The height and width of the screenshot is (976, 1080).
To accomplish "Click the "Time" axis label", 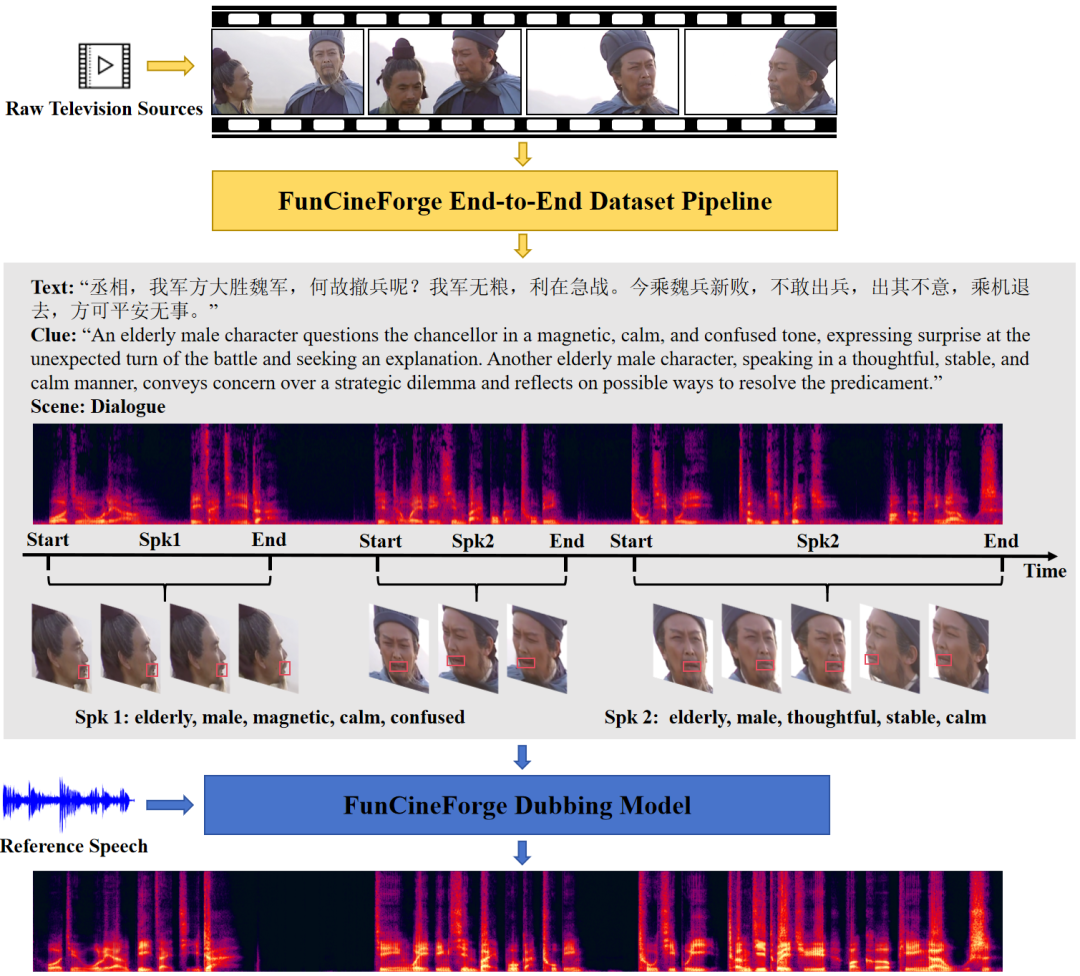I will 1045,571.
